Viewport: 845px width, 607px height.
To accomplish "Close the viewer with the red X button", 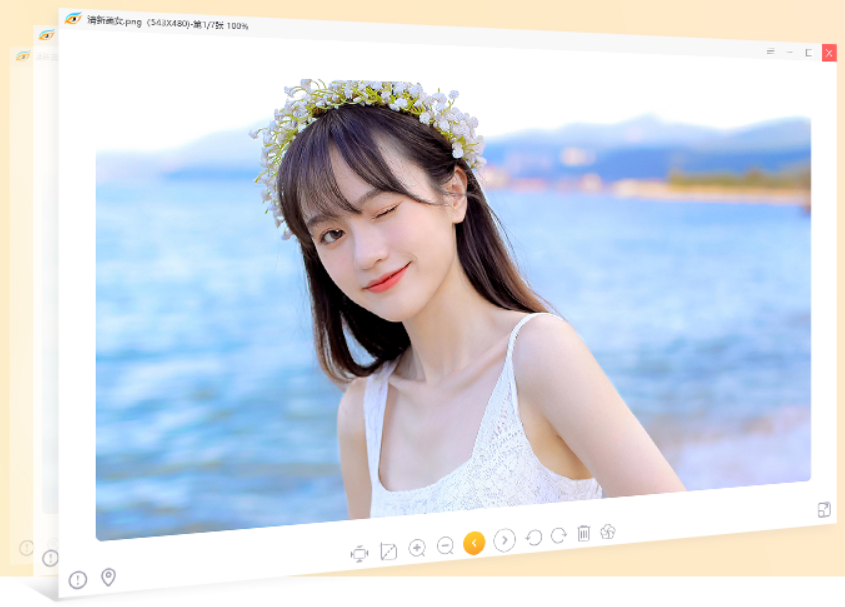I will point(829,53).
